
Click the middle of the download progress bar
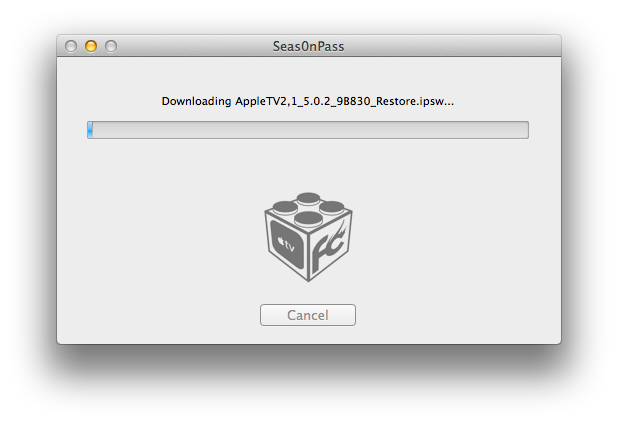click(x=308, y=130)
